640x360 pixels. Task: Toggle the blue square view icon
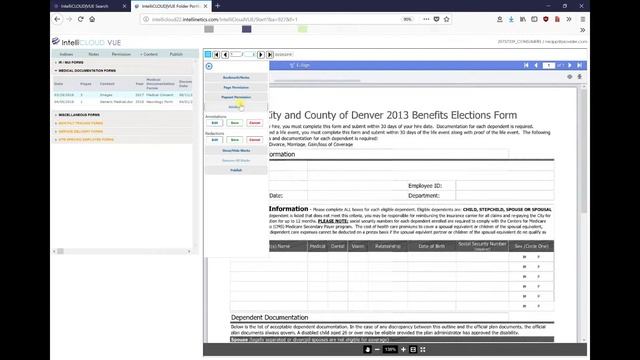click(x=208, y=54)
